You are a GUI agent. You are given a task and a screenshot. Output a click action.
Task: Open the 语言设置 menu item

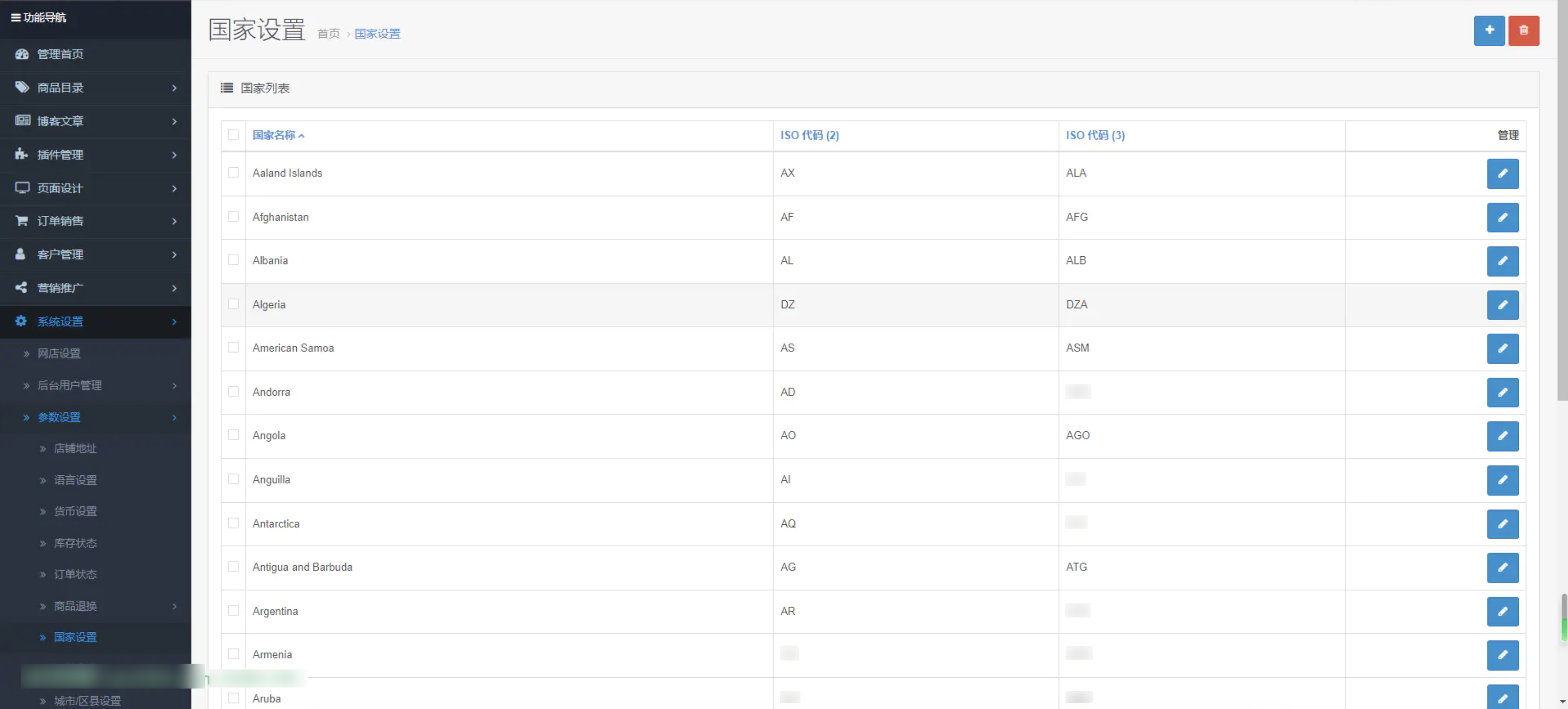pyautogui.click(x=75, y=480)
